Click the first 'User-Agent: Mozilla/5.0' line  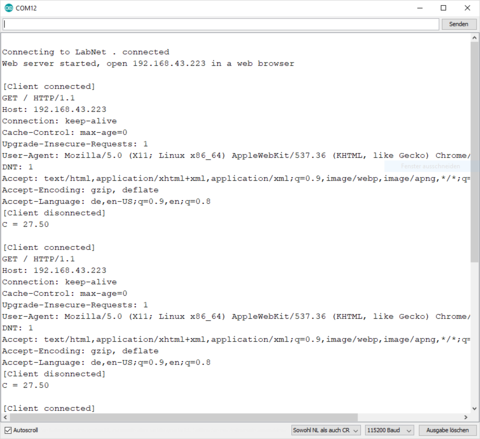(236, 155)
